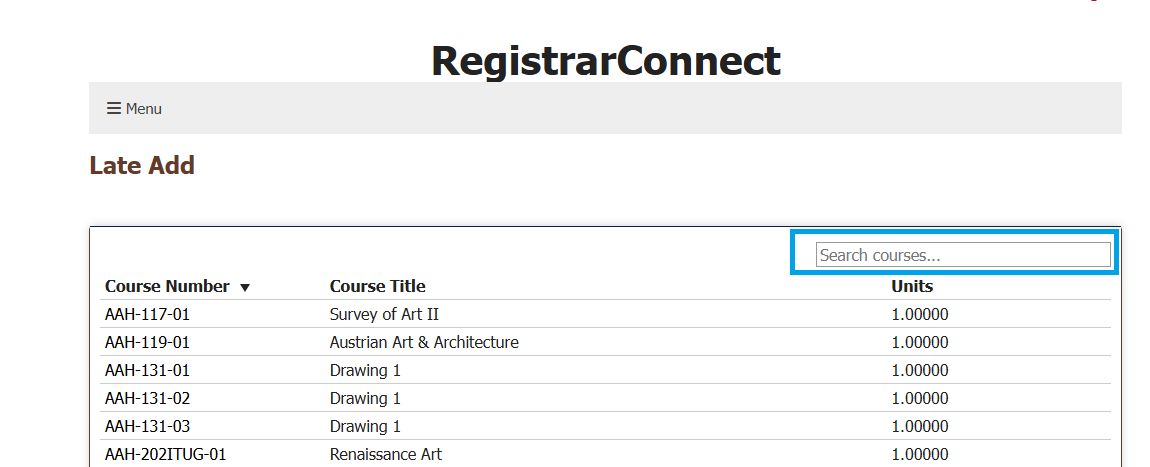
Task: Focus the Search courses input field
Action: tap(963, 255)
